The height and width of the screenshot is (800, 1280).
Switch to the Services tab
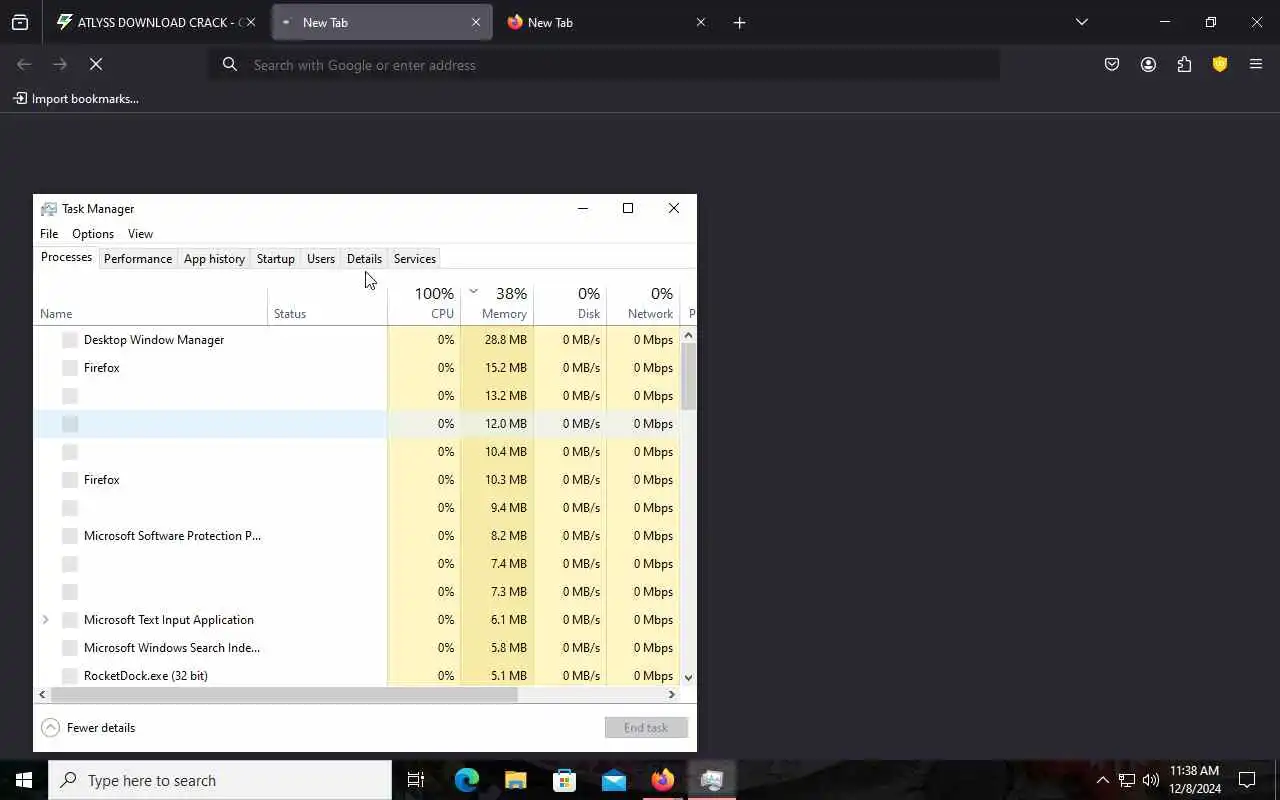(x=415, y=259)
